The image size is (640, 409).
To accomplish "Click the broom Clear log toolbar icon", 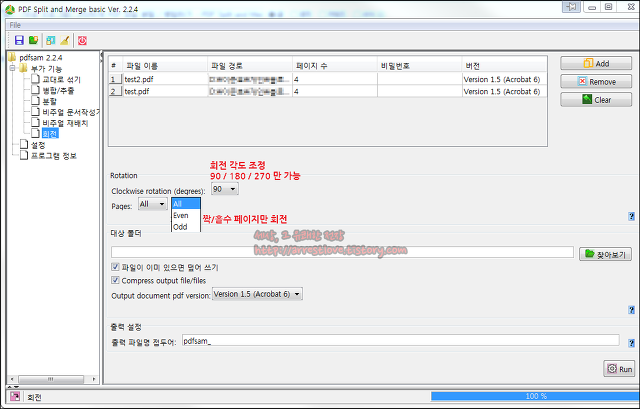I will 64,40.
